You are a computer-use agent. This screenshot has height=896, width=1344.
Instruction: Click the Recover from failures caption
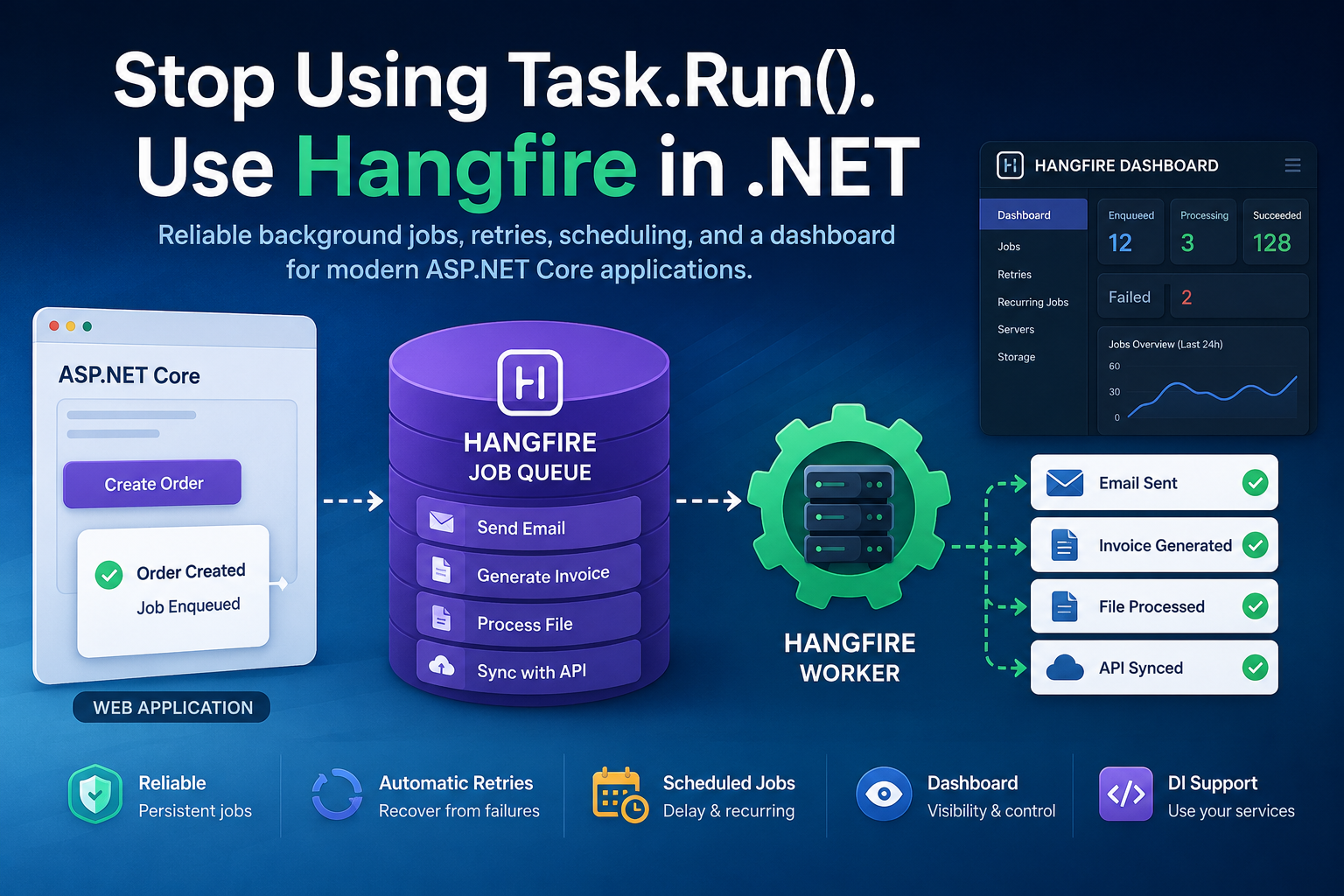pos(459,811)
